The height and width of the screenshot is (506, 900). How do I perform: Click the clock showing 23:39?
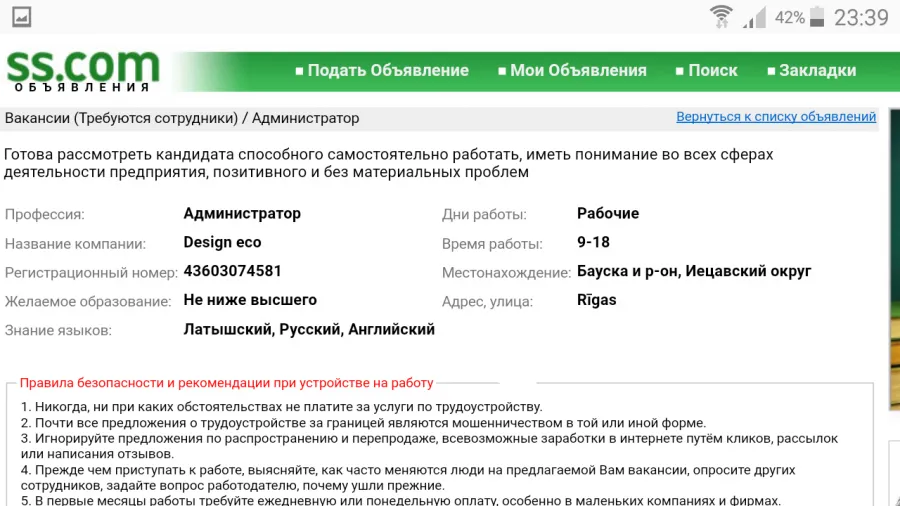coord(861,18)
